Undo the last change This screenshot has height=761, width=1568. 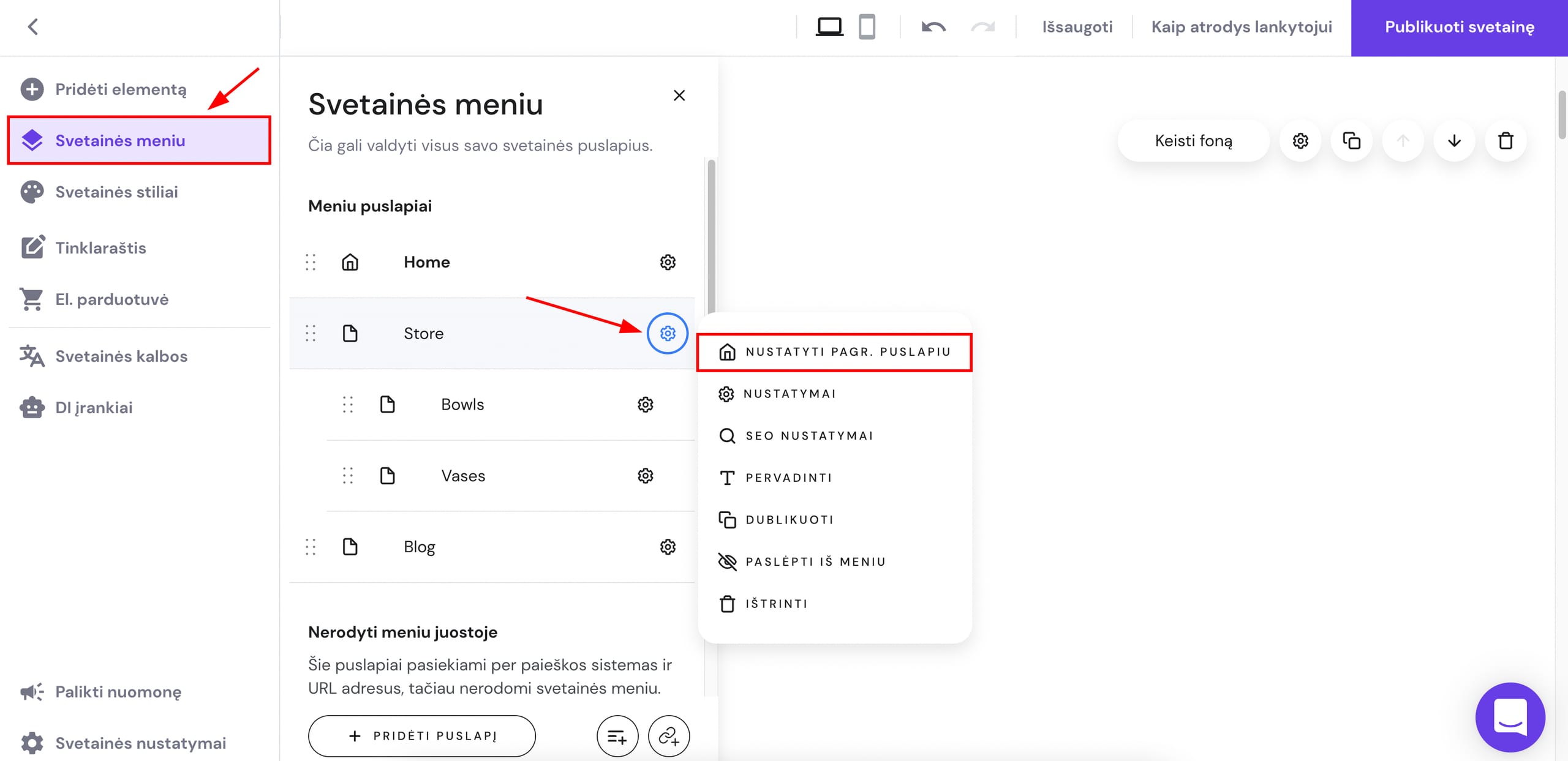click(933, 27)
